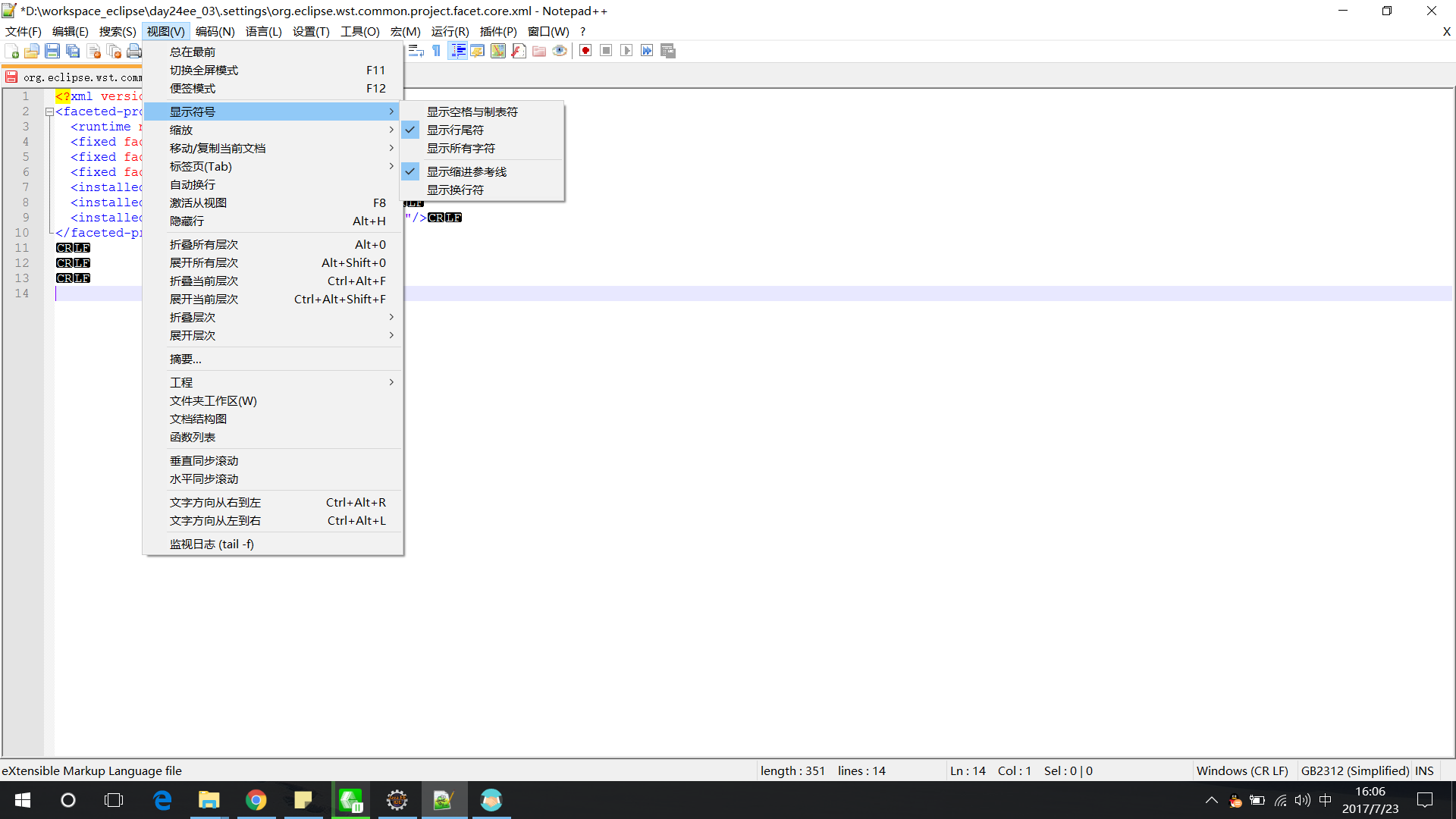This screenshot has height=819, width=1456.
Task: Enable 显示空格与制表符 option
Action: click(x=472, y=111)
